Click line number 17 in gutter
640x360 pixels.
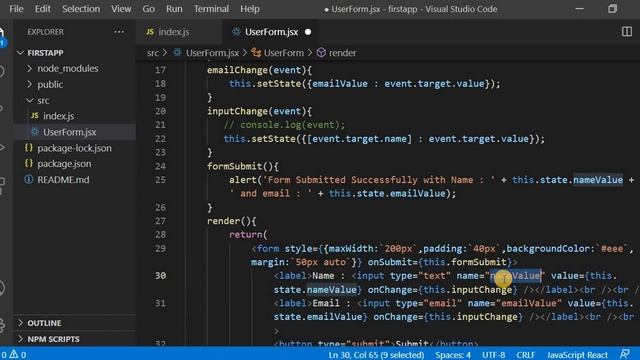click(160, 70)
